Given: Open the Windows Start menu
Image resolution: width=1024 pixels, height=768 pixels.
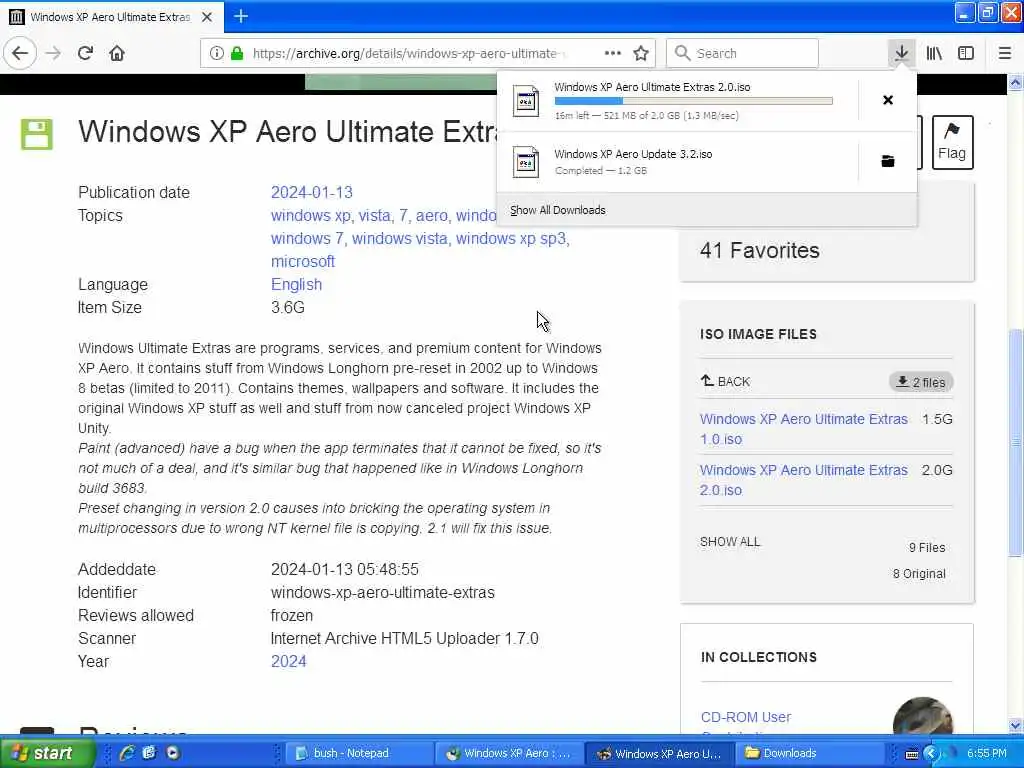Looking at the screenshot, I should pyautogui.click(x=48, y=753).
